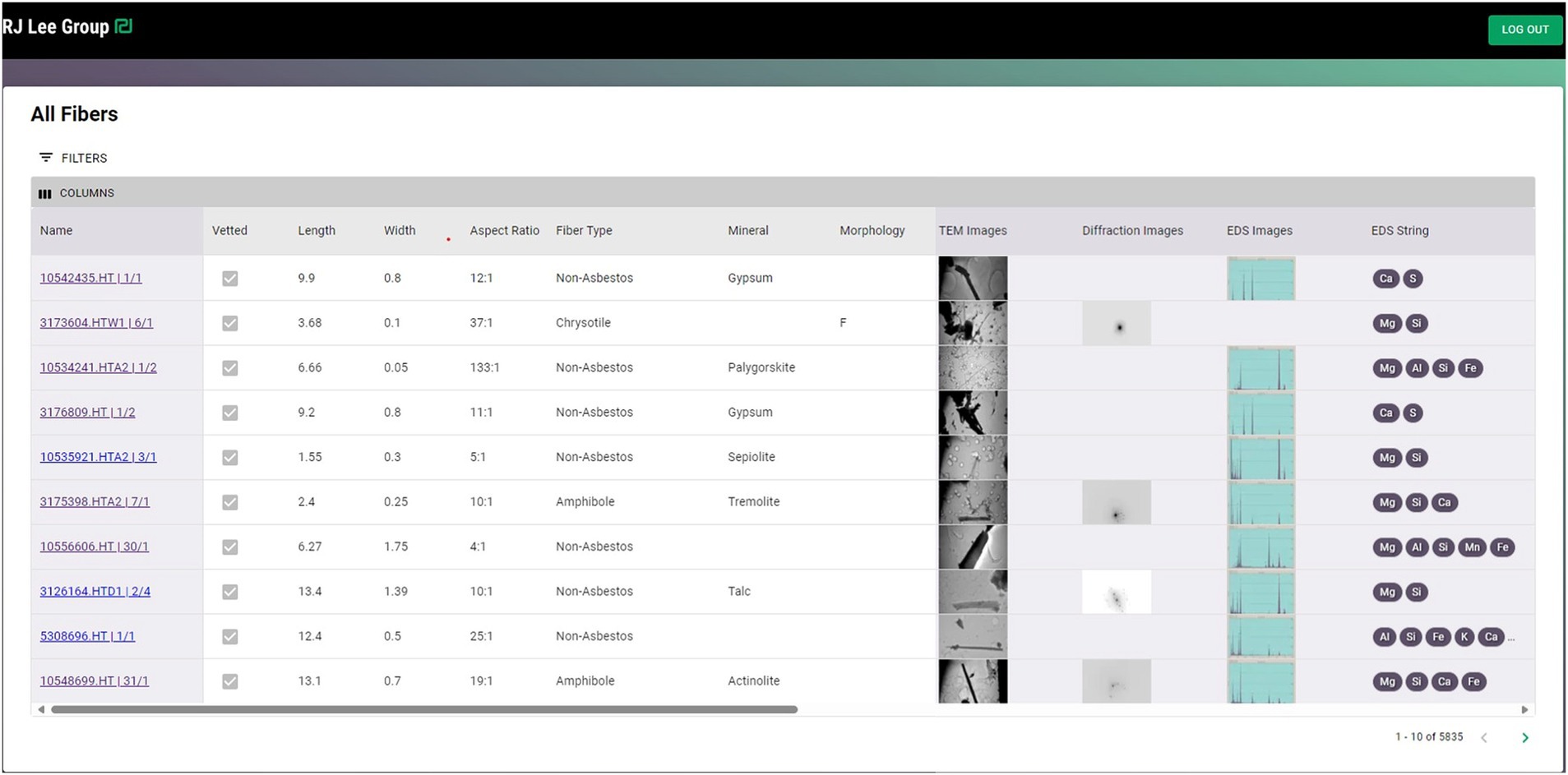Sort by the EDS String column header

pyautogui.click(x=1399, y=230)
